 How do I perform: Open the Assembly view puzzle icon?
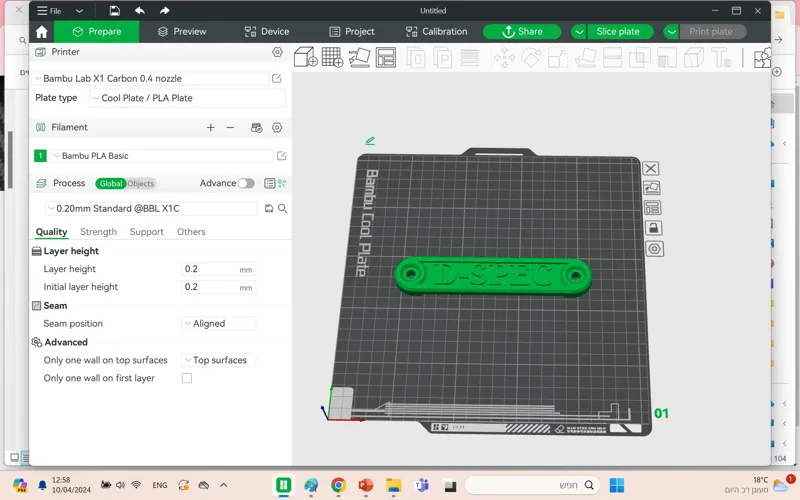(x=763, y=58)
